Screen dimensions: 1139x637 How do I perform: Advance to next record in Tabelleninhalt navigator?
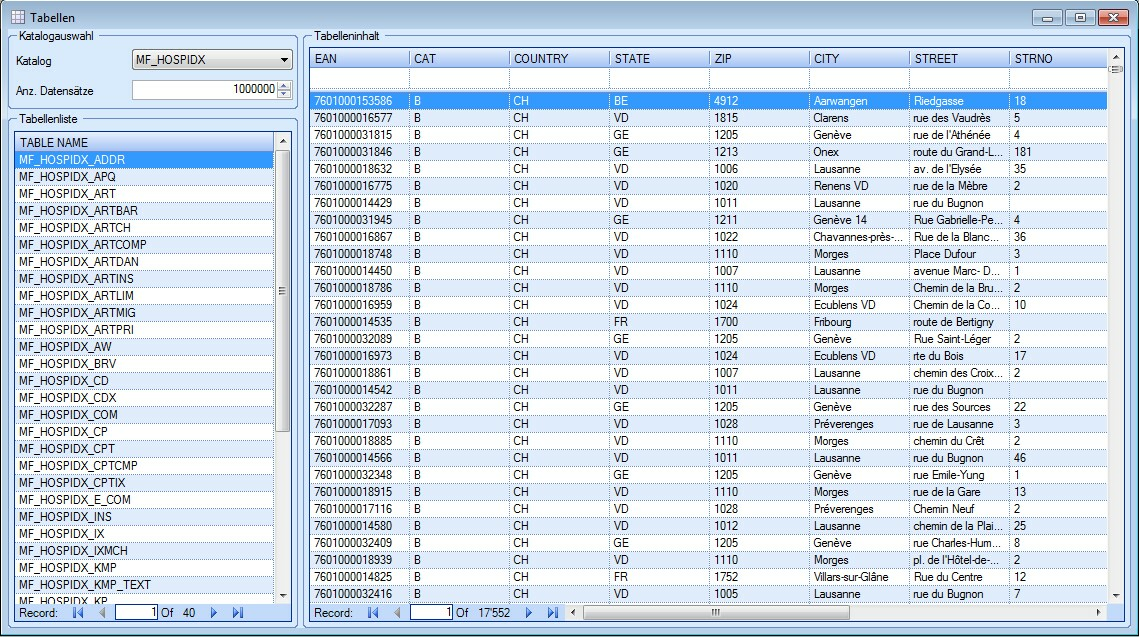pos(529,612)
